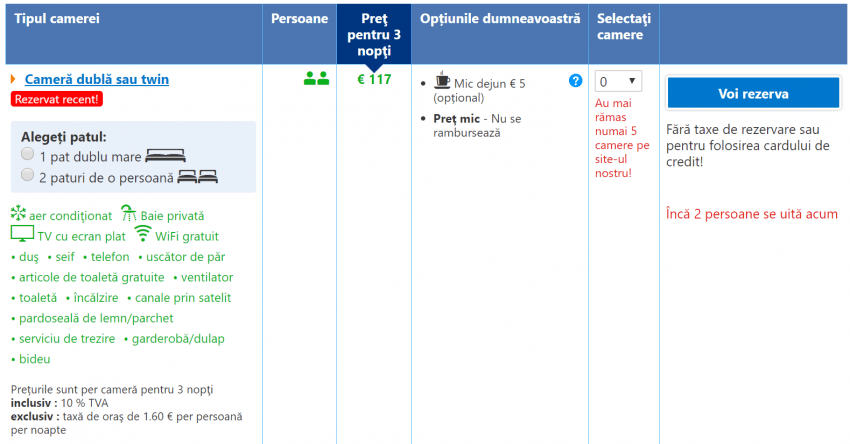Viewport: 850px width, 444px height.
Task: Click the large double bed icon
Action: [165, 156]
